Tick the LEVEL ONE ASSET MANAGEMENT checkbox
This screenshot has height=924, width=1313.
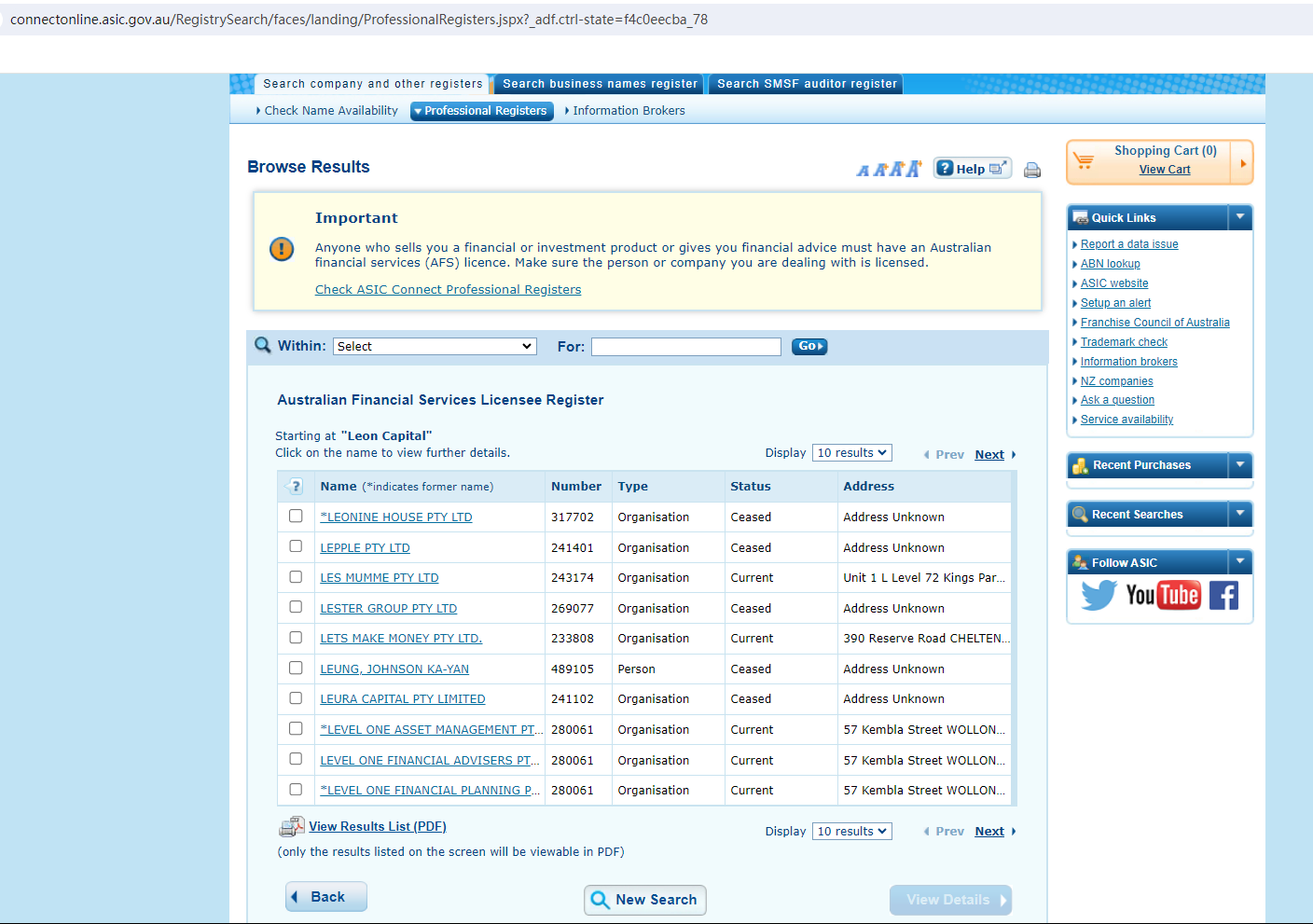pyautogui.click(x=296, y=728)
